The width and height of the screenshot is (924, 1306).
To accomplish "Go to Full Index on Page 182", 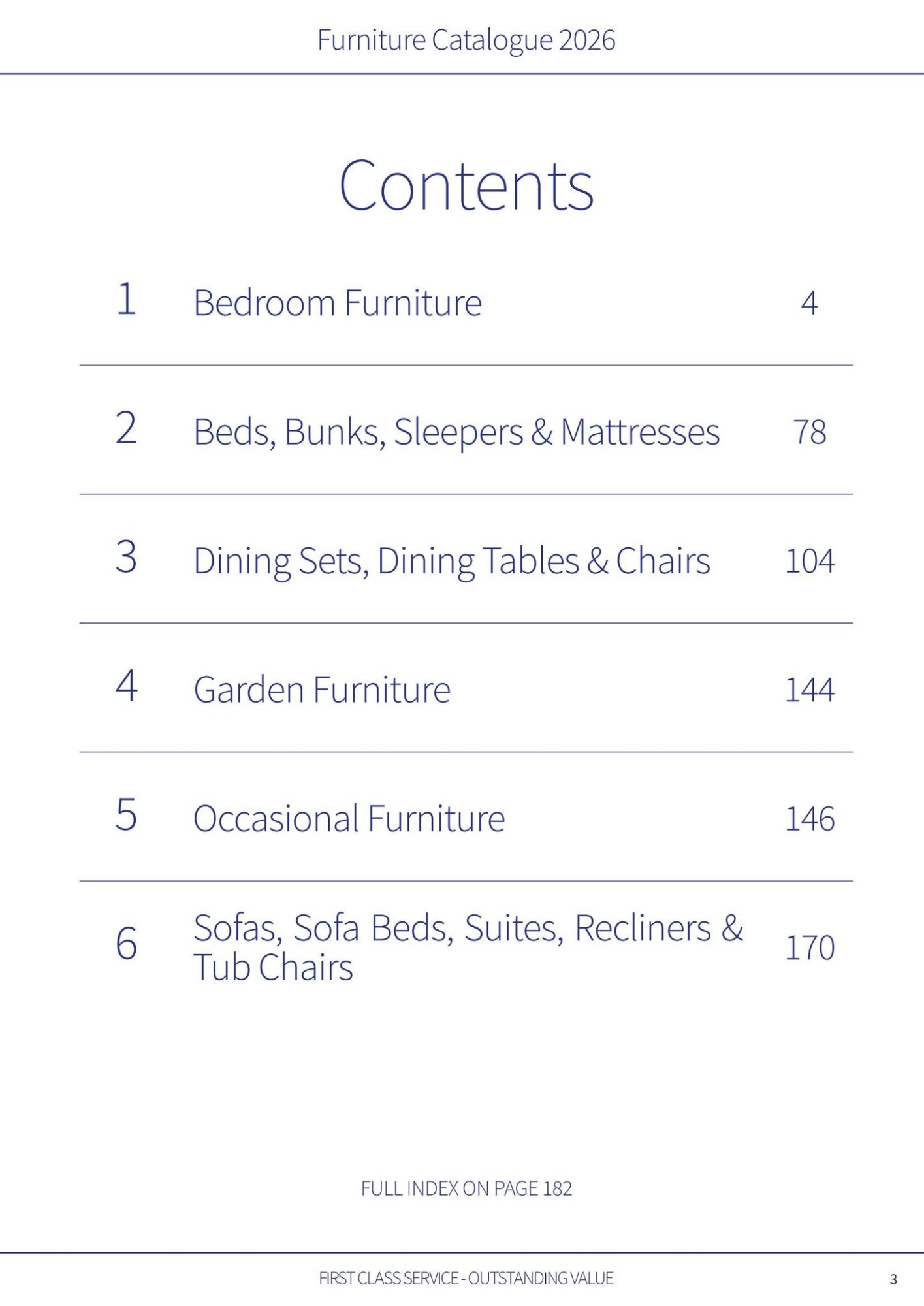I will pyautogui.click(x=466, y=1188).
